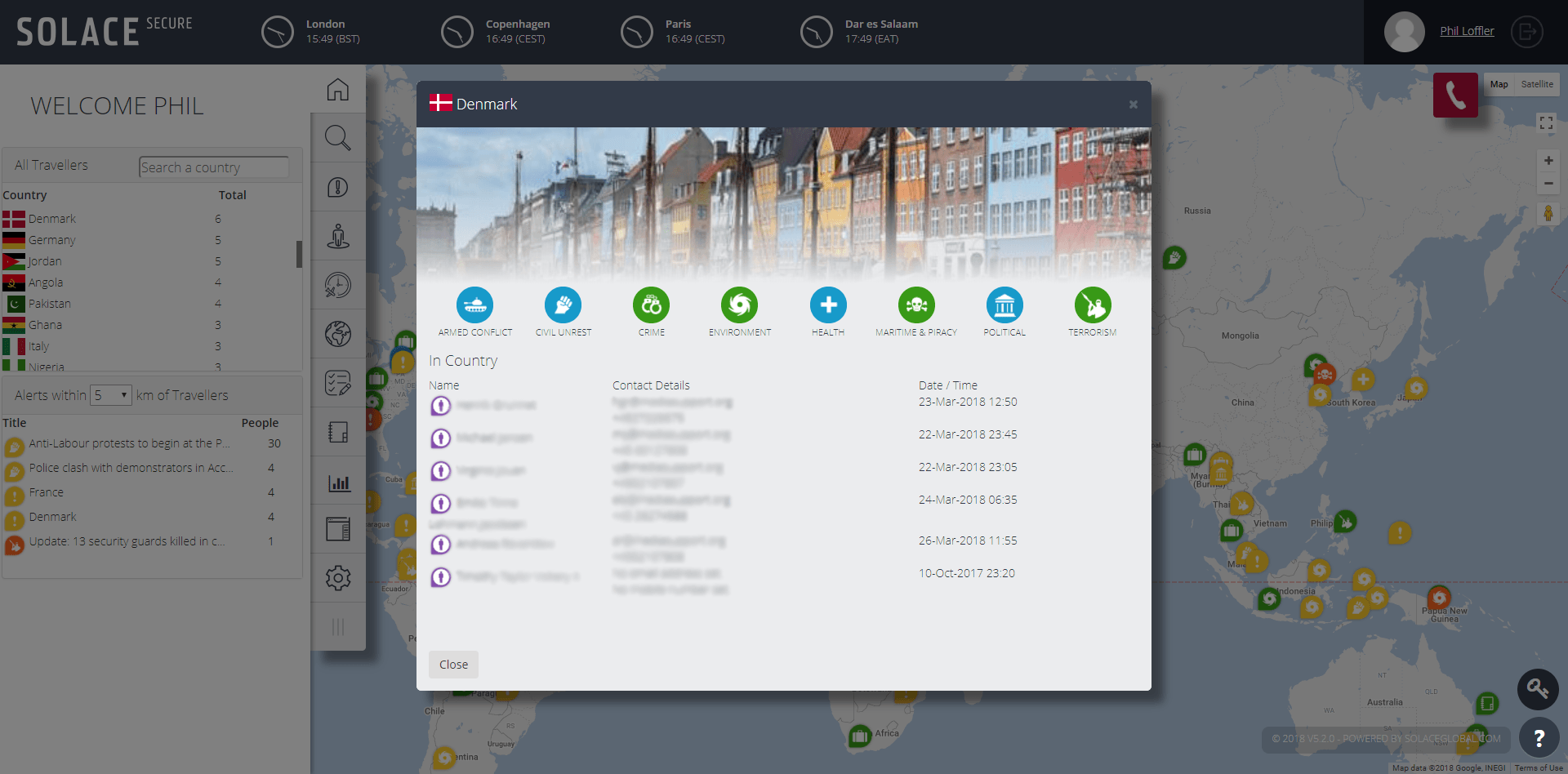This screenshot has width=1568, height=774.
Task: Zoom out the map with minus
Action: pyautogui.click(x=1548, y=184)
